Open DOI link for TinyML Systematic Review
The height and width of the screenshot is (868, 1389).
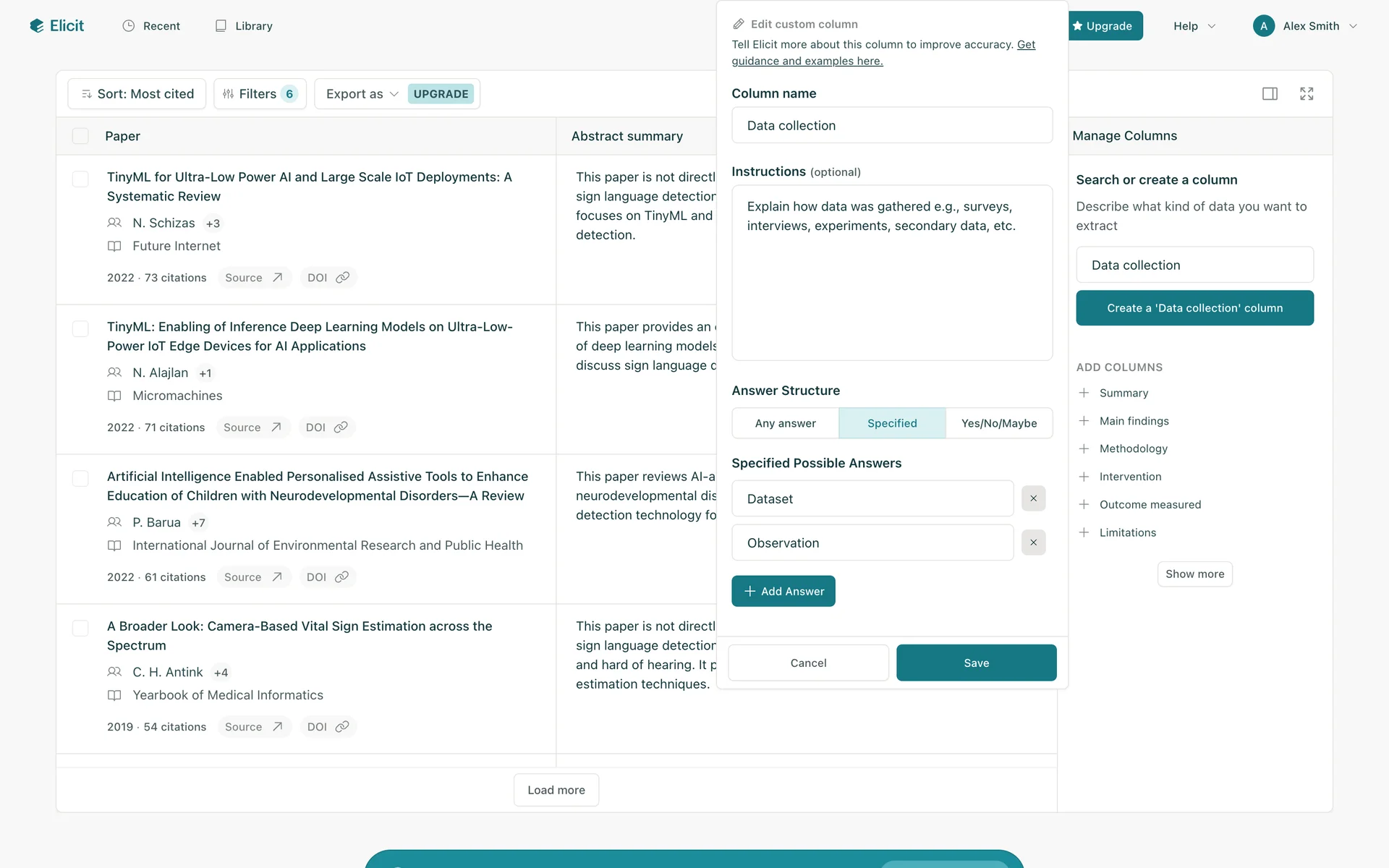[328, 278]
